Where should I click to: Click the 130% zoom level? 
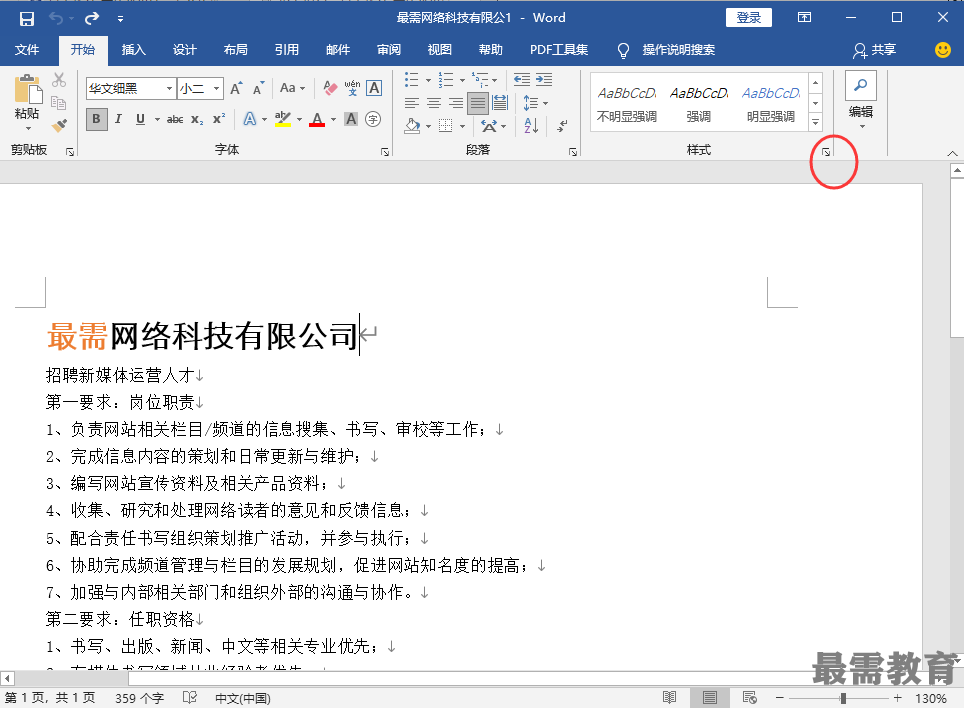[x=930, y=698]
